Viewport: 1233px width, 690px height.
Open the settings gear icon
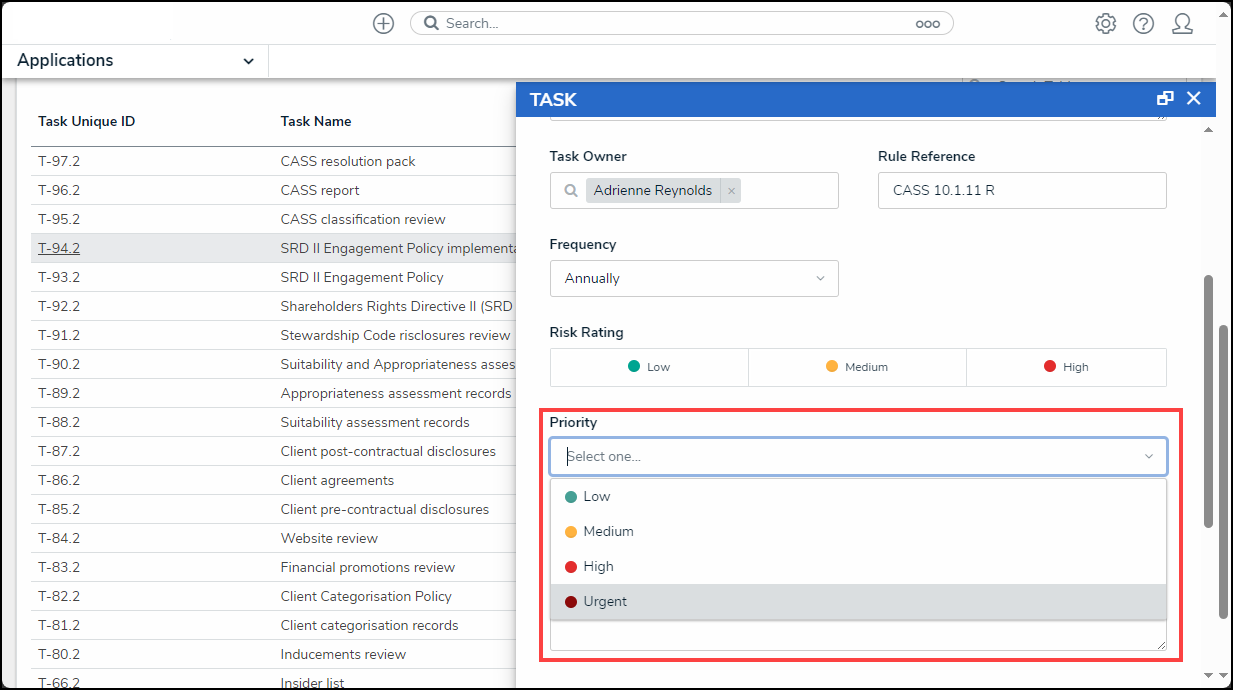pos(1105,24)
